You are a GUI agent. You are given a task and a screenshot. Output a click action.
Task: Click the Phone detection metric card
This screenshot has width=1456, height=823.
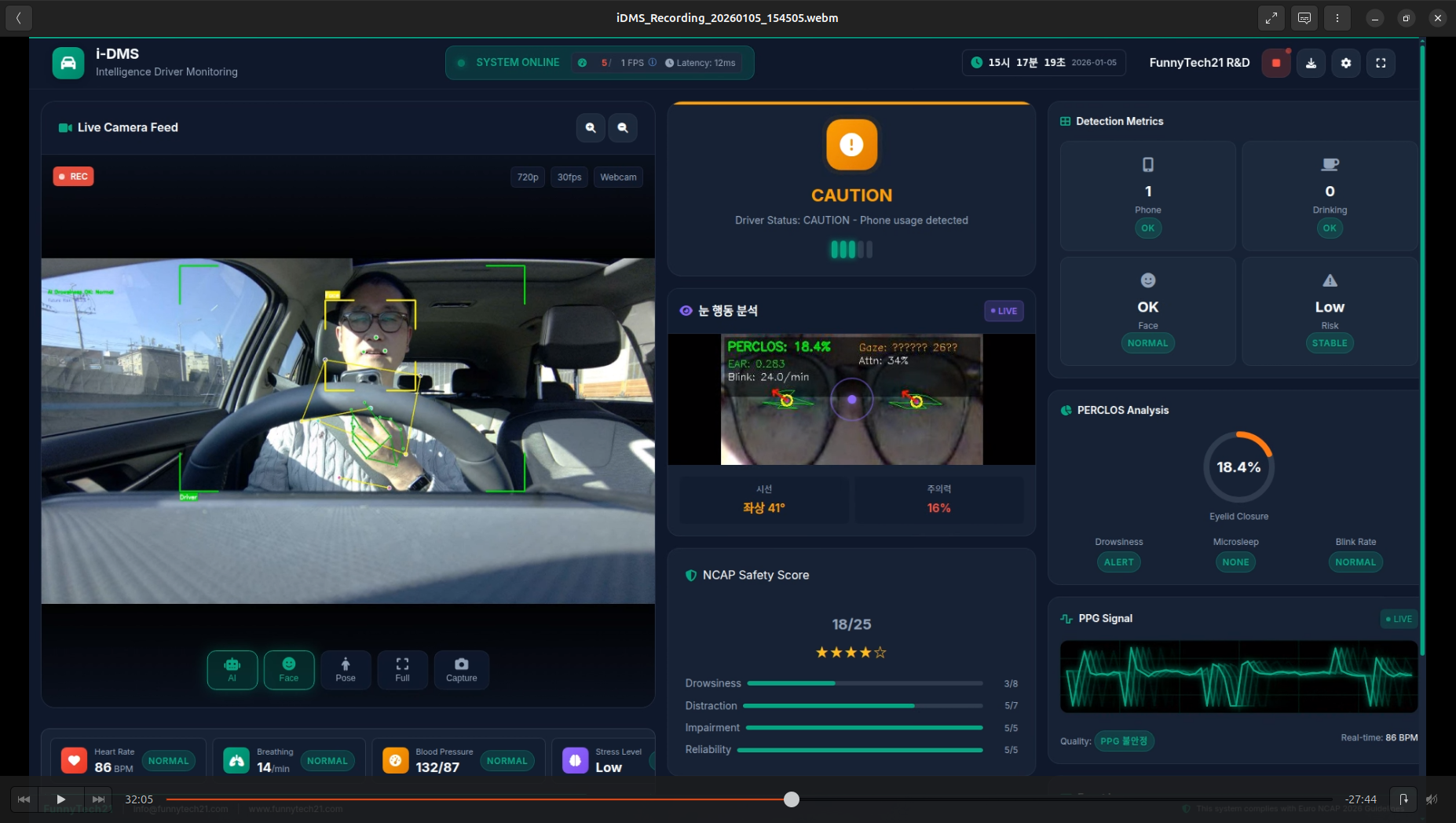tap(1147, 196)
